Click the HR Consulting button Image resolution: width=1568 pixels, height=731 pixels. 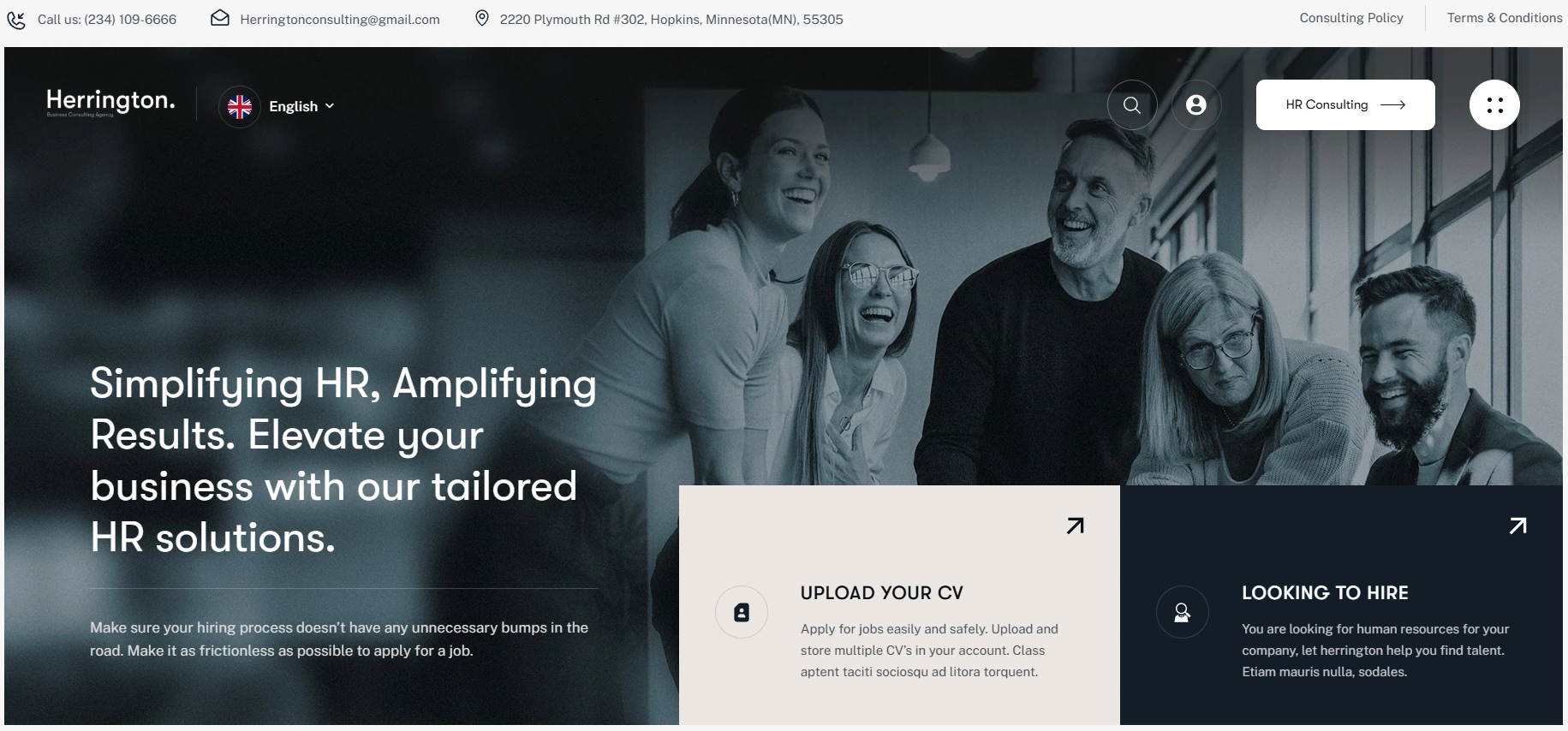pos(1345,105)
